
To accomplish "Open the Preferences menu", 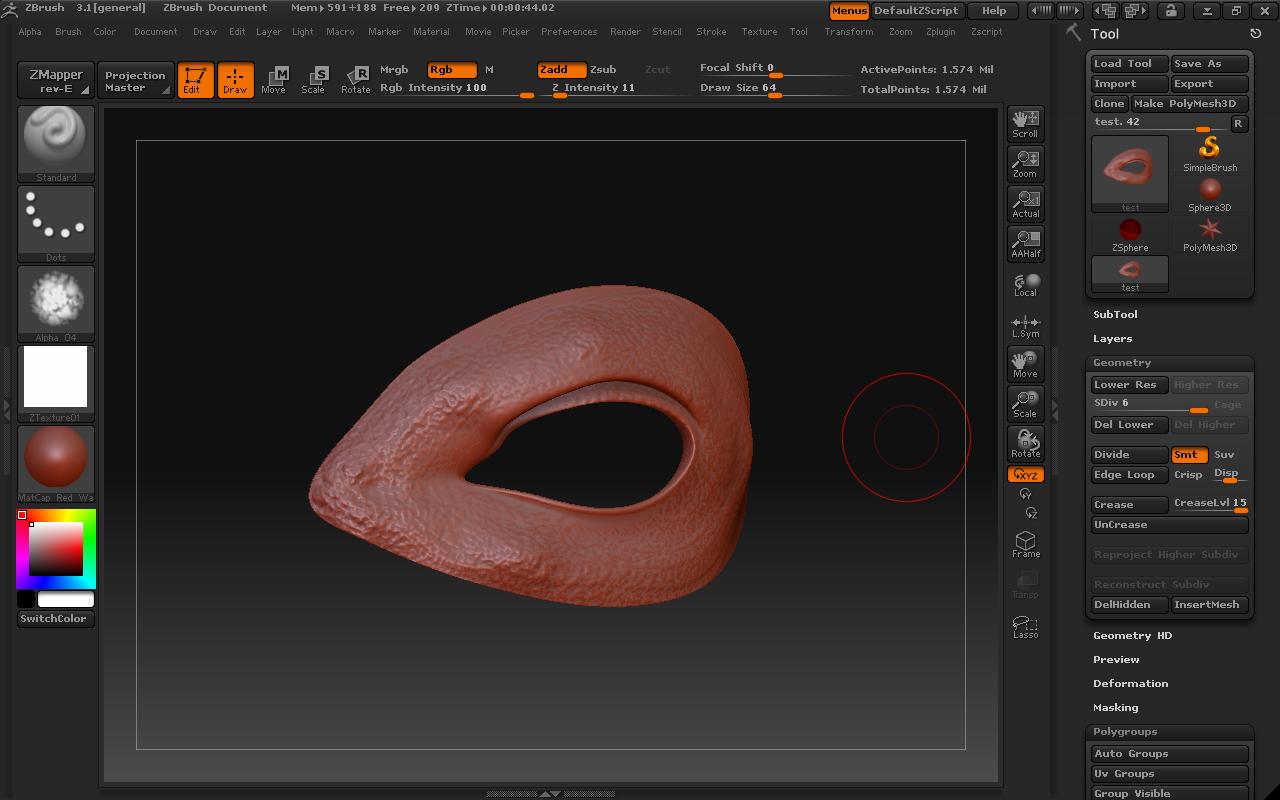I will (569, 32).
